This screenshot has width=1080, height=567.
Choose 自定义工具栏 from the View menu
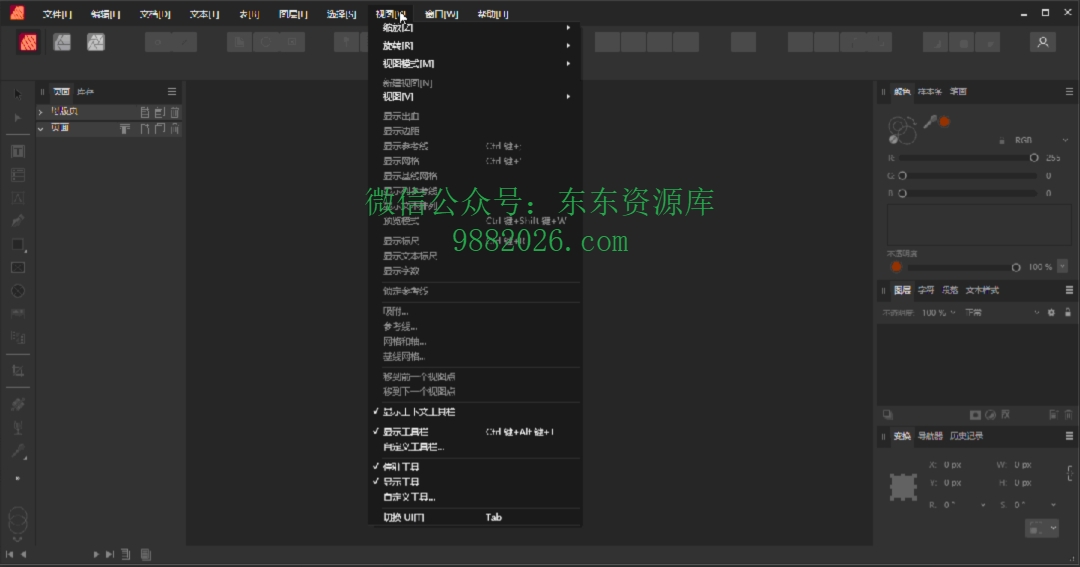(x=412, y=447)
